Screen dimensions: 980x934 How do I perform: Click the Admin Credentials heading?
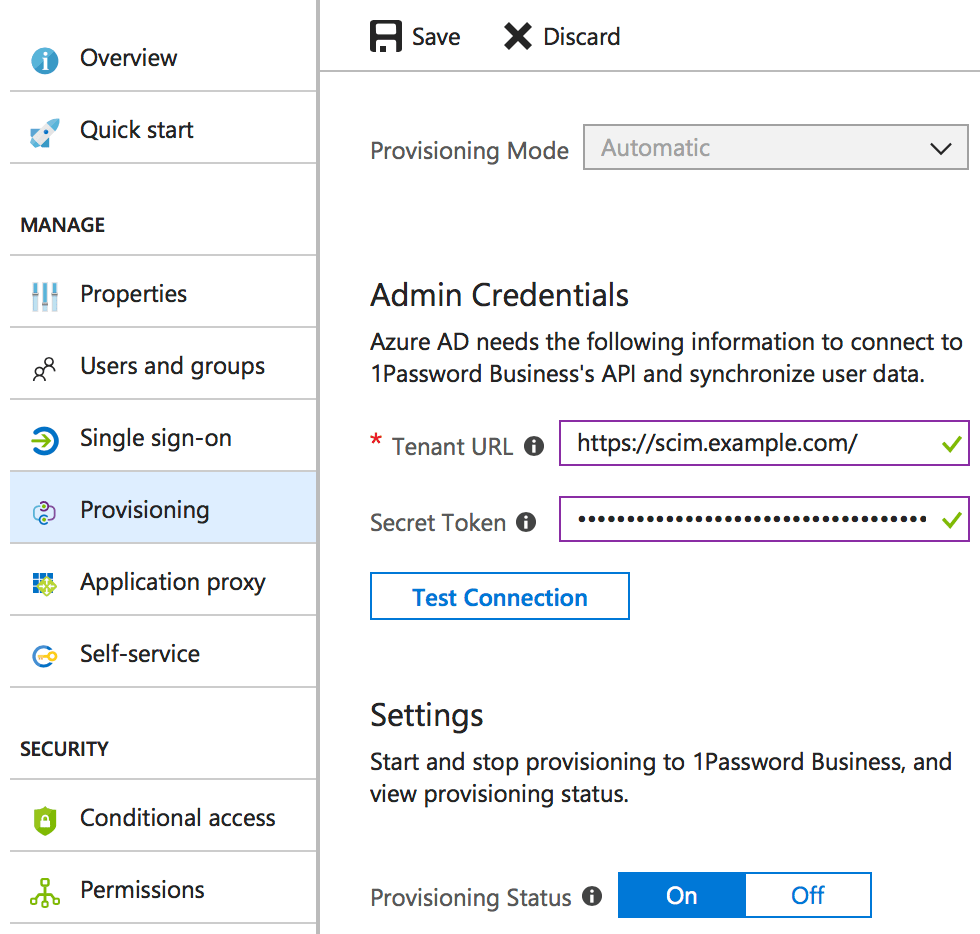pos(499,295)
